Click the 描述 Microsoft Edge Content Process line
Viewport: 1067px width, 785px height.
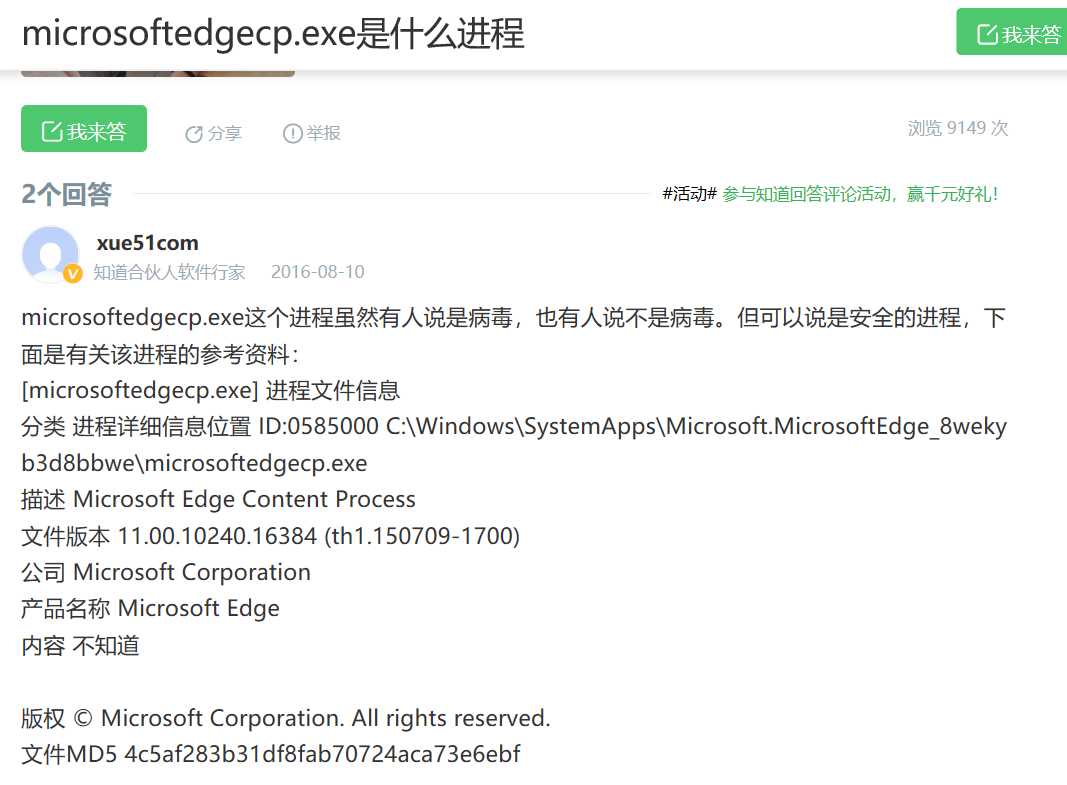click(218, 499)
